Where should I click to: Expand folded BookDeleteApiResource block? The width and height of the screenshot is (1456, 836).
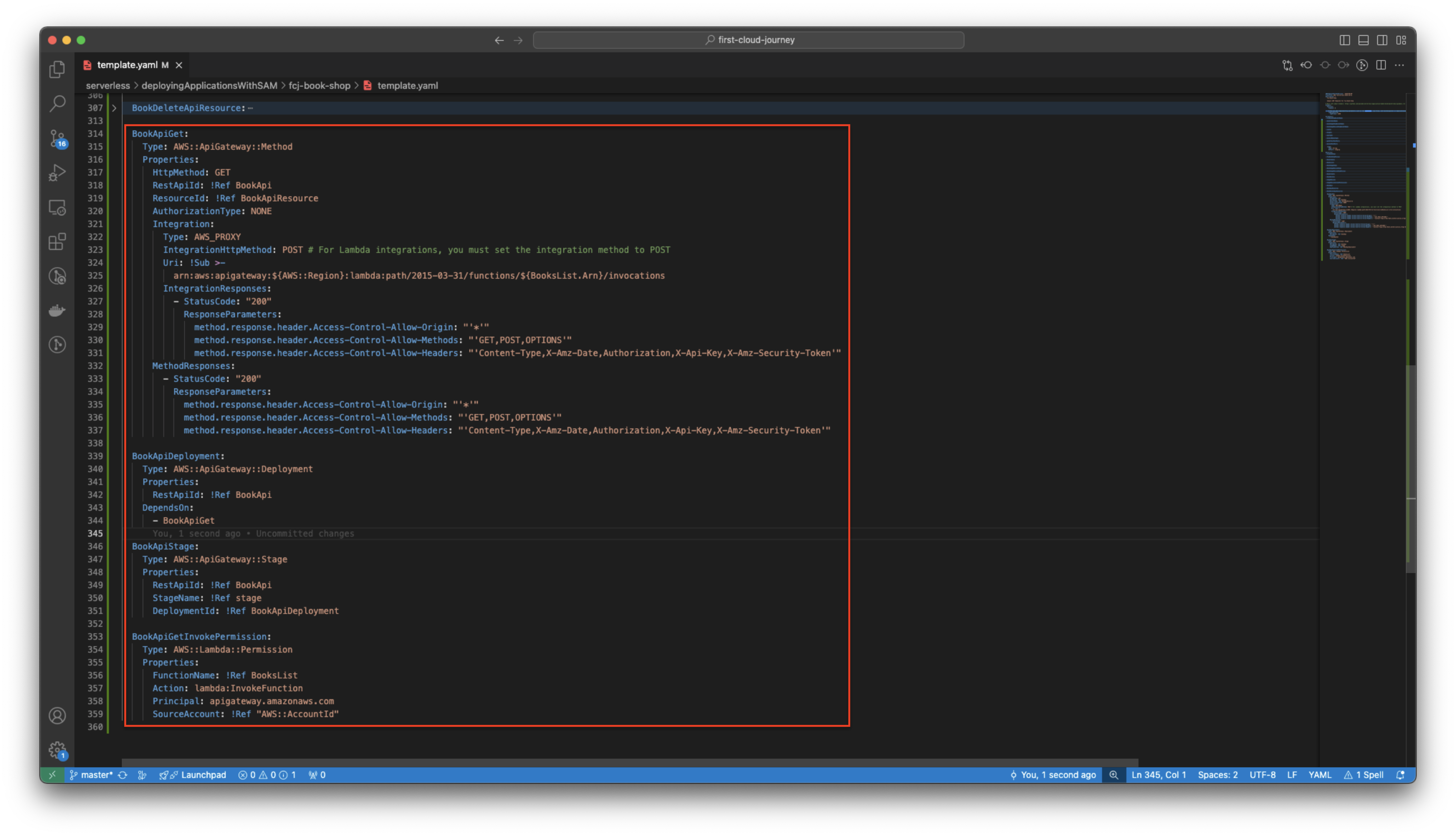click(x=114, y=108)
